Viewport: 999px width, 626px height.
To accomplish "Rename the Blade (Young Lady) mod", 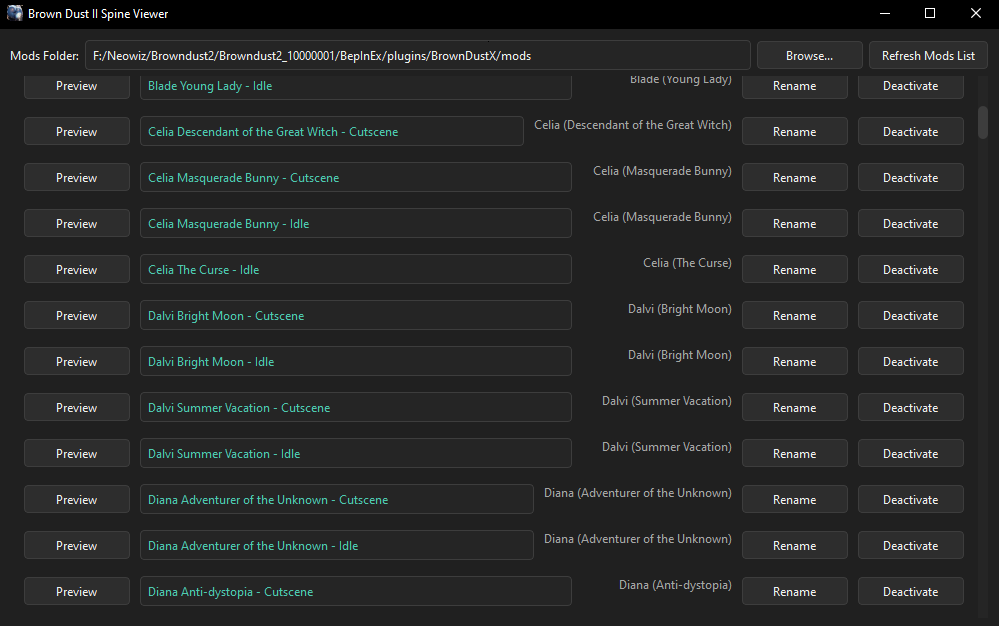I will (x=794, y=85).
